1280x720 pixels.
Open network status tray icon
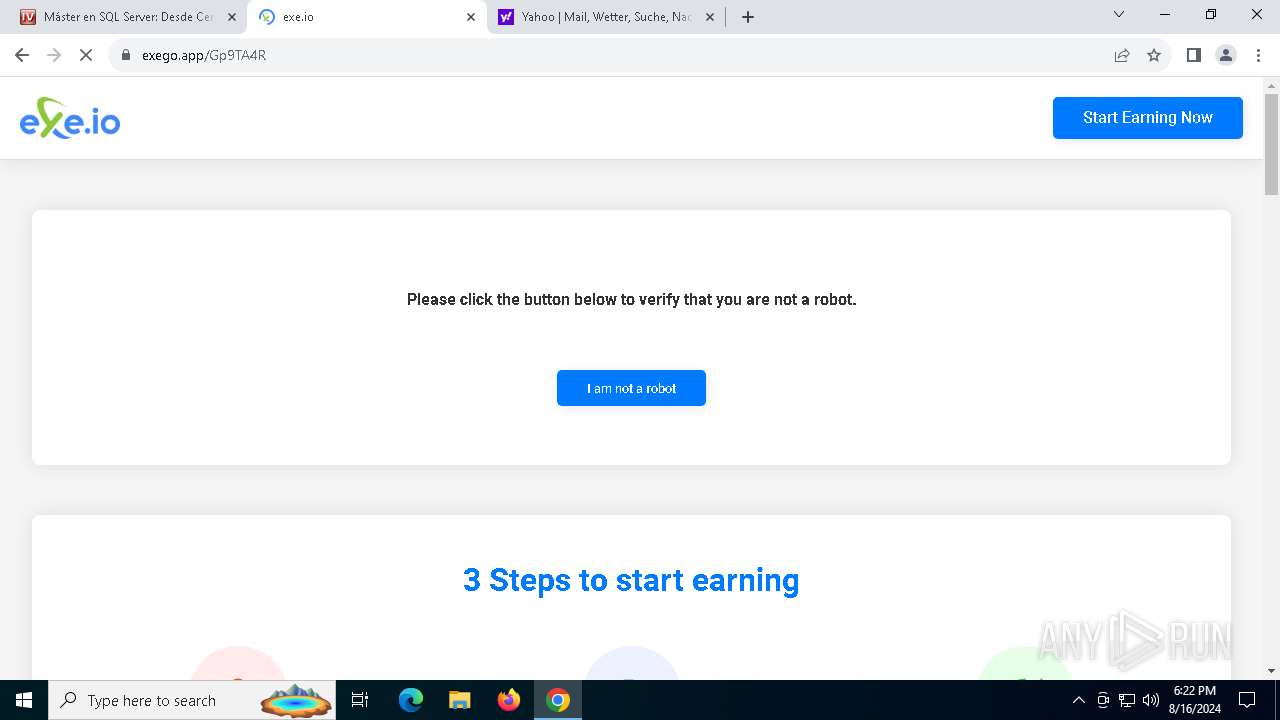click(x=1127, y=700)
